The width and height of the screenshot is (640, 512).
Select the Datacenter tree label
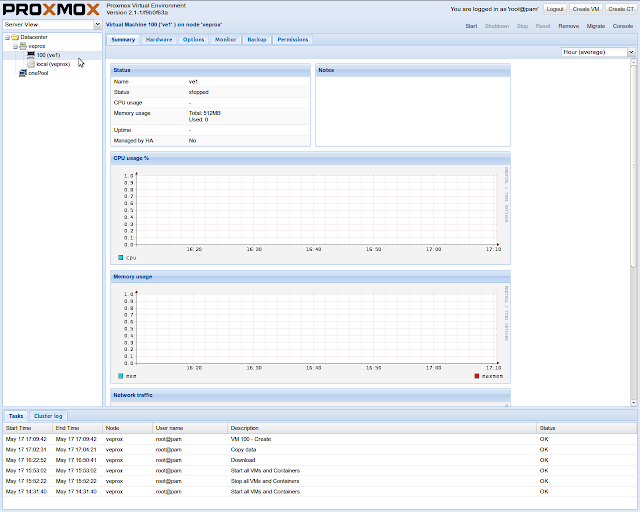click(x=33, y=37)
